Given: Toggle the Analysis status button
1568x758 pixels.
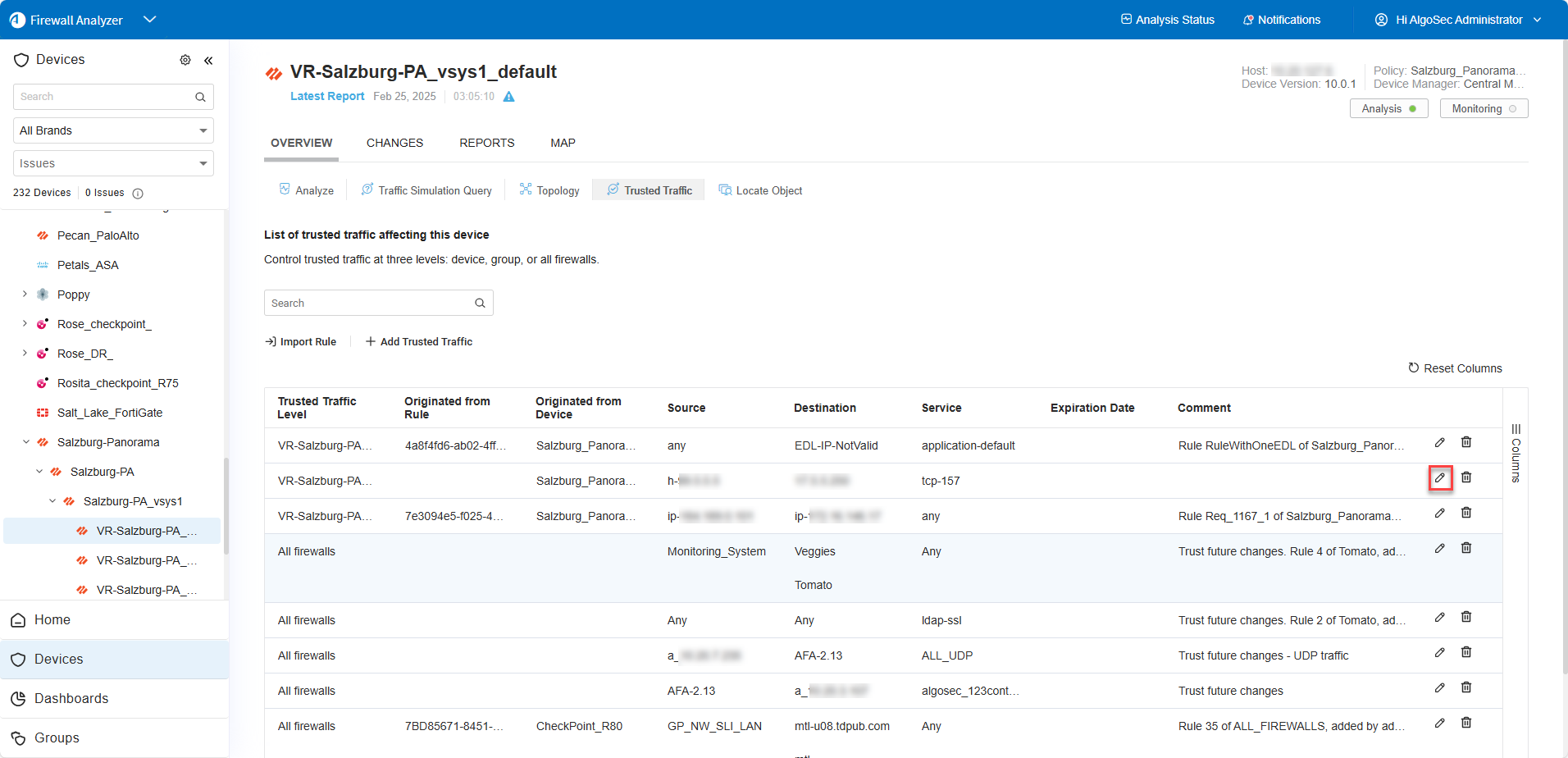Looking at the screenshot, I should coord(1388,108).
